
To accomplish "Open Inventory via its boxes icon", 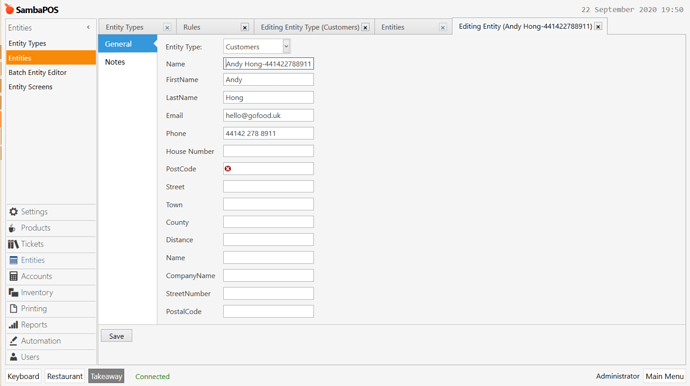I will coord(14,292).
